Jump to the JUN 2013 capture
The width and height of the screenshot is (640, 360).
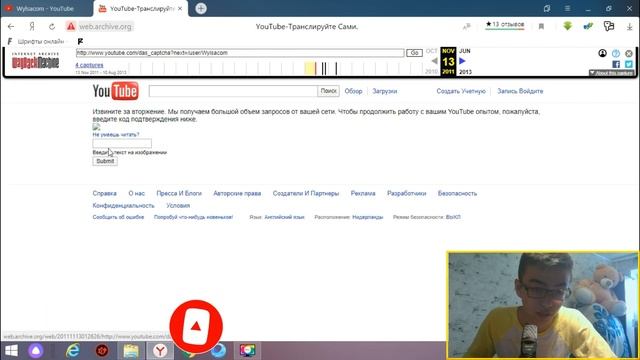pyautogui.click(x=465, y=61)
